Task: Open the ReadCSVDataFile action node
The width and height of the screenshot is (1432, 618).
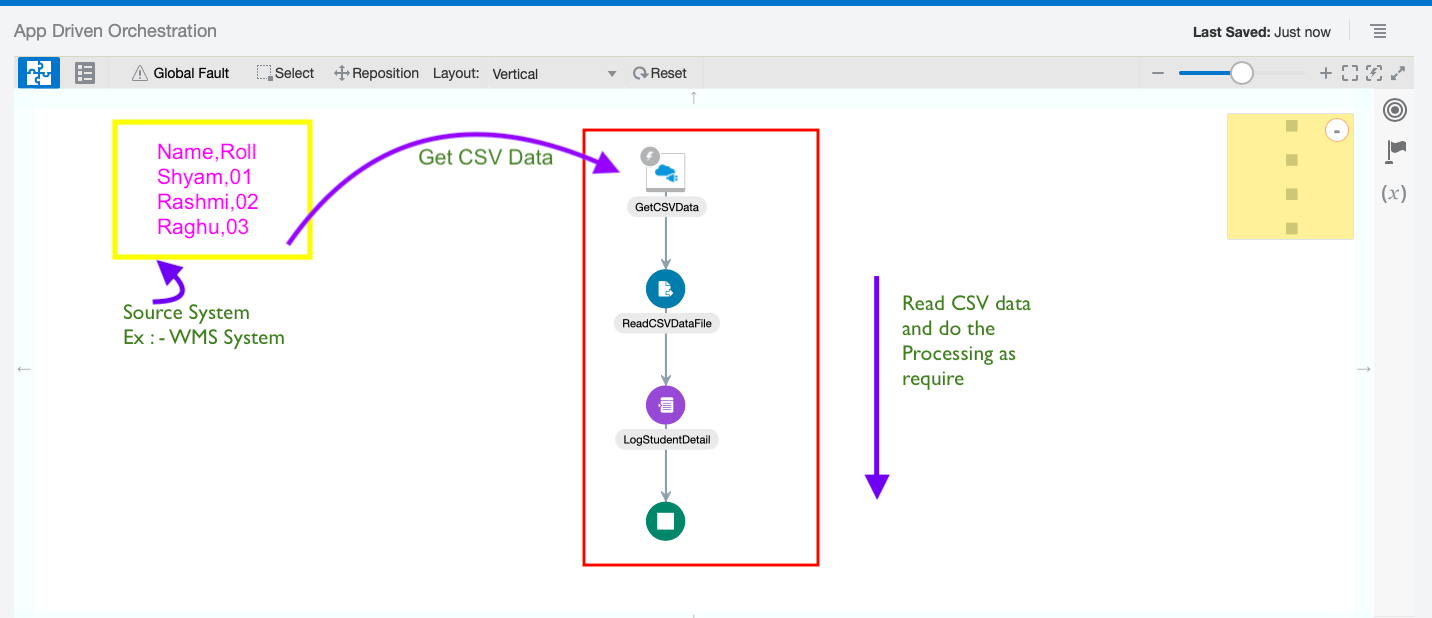Action: click(666, 288)
